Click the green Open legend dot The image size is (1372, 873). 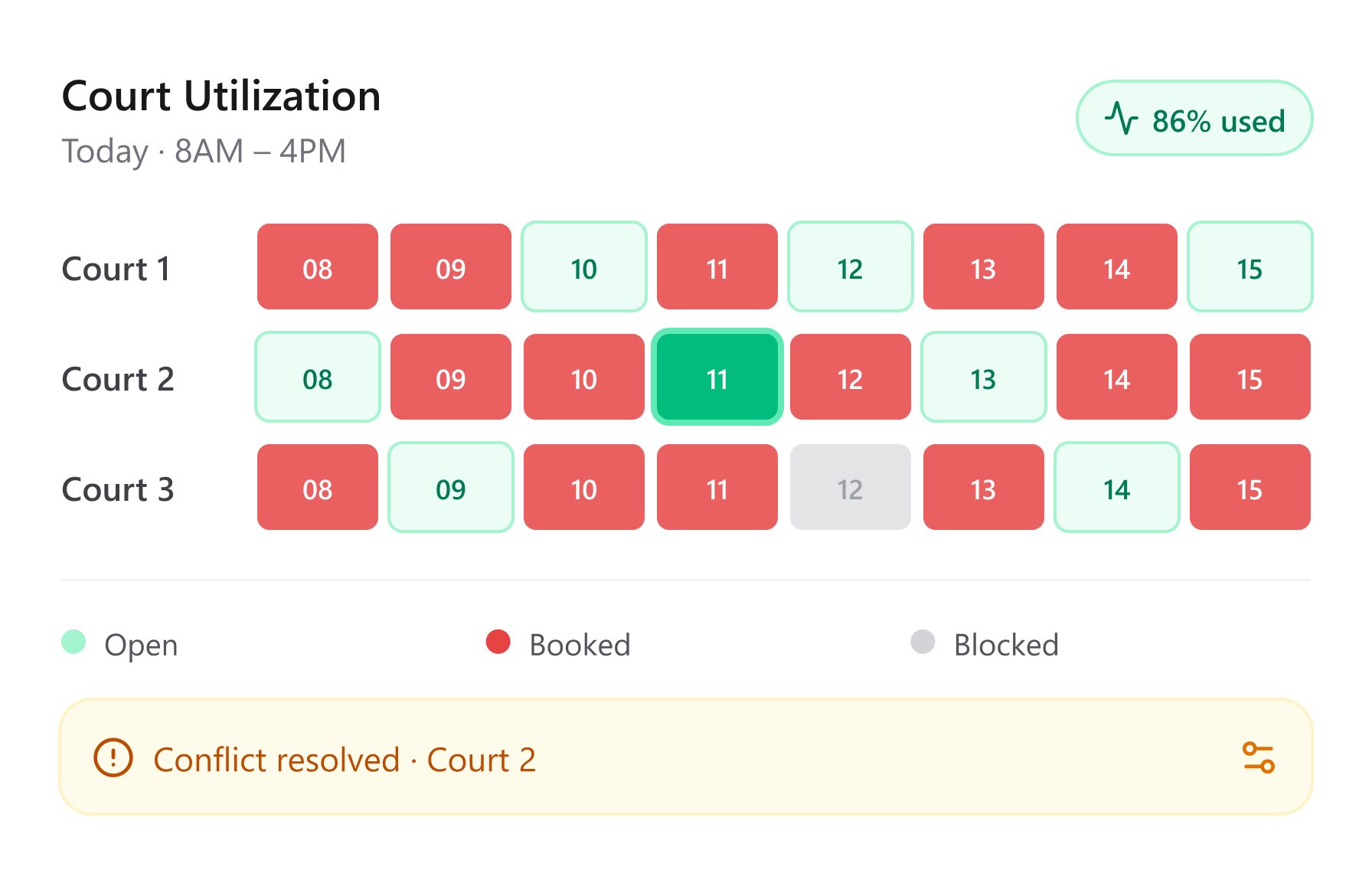73,642
